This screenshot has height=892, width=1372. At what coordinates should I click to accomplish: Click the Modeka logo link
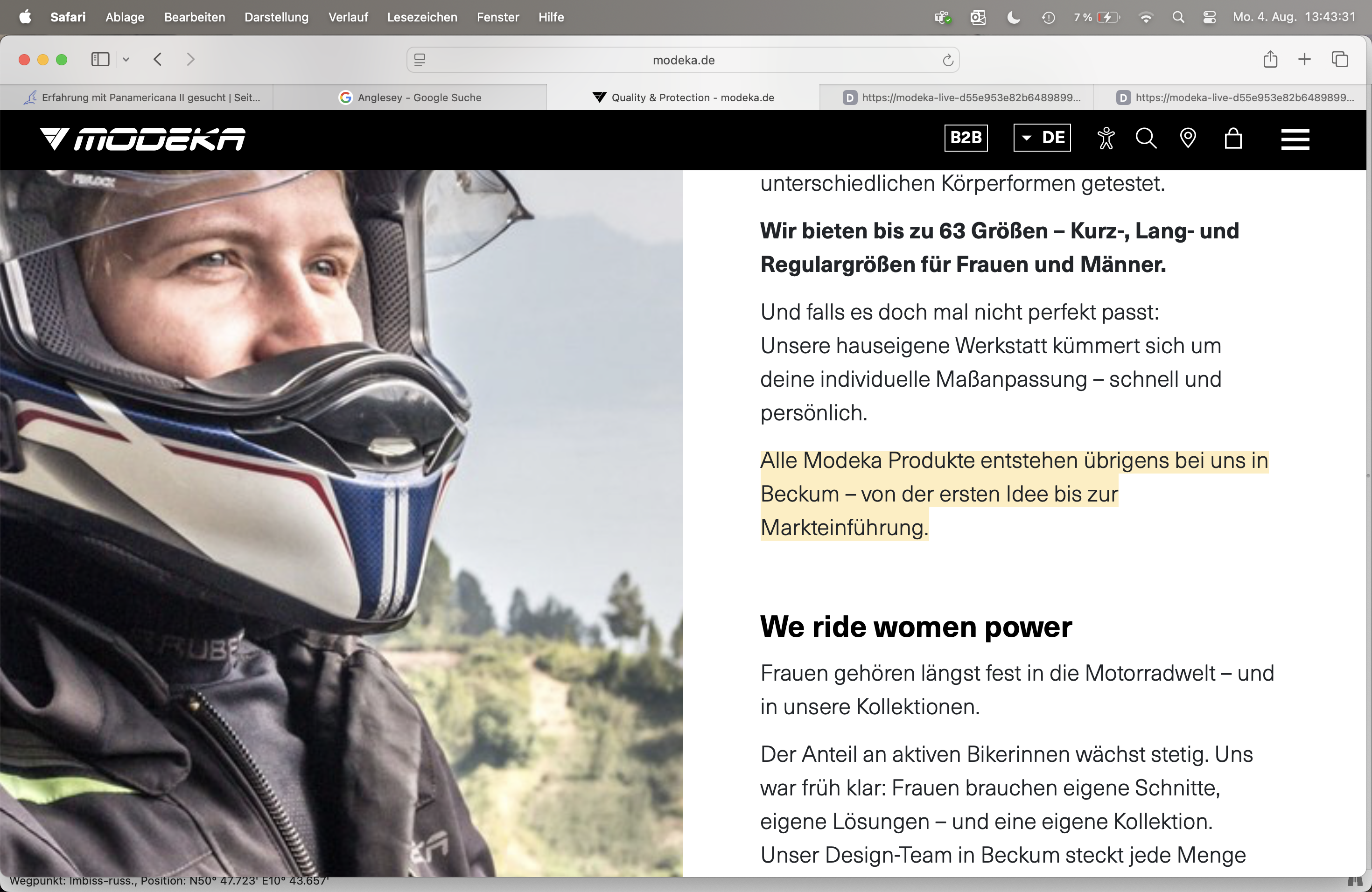pos(142,139)
